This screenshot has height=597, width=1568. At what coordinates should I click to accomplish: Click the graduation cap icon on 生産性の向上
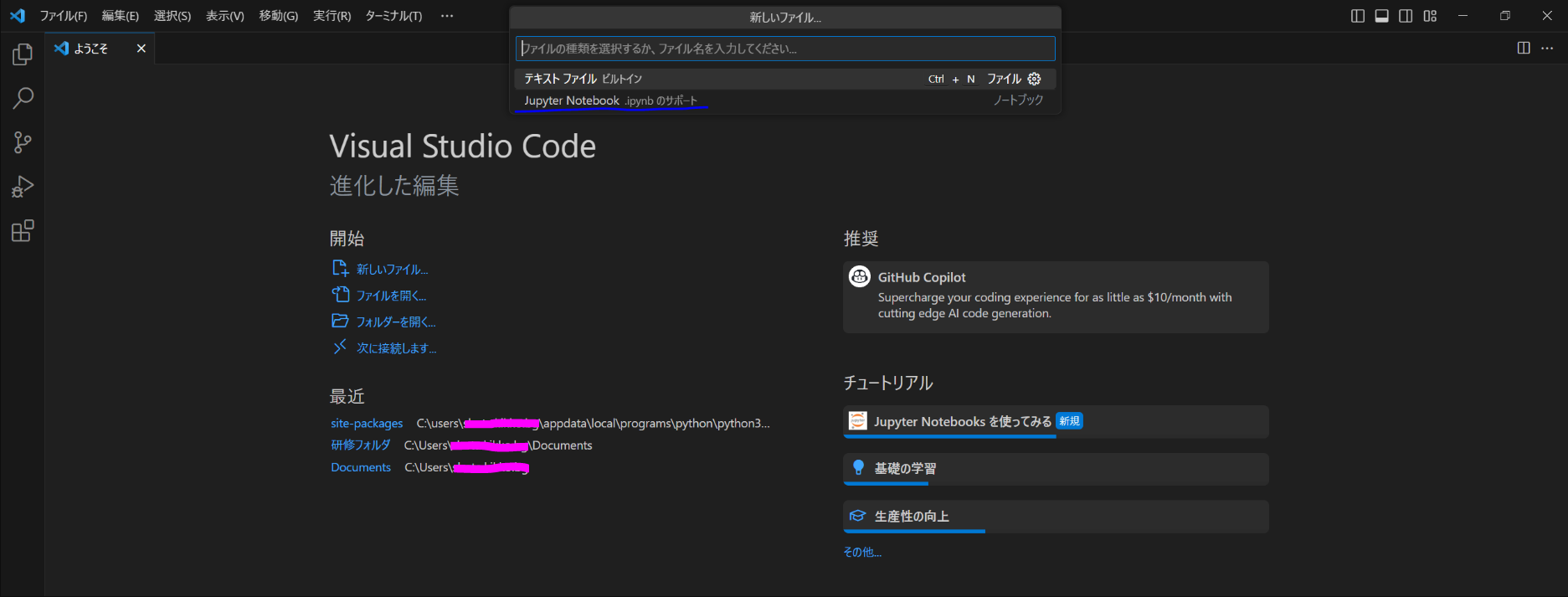858,516
